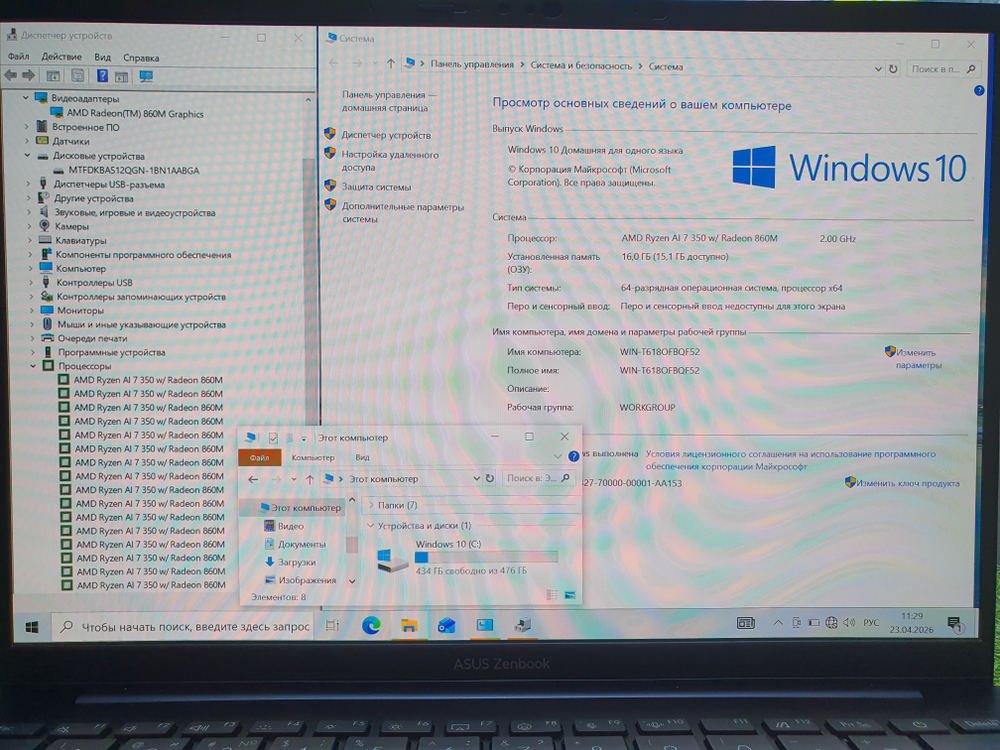This screenshot has width=1000, height=750.
Task: Open the Вид menu in Device Manager
Action: point(102,57)
